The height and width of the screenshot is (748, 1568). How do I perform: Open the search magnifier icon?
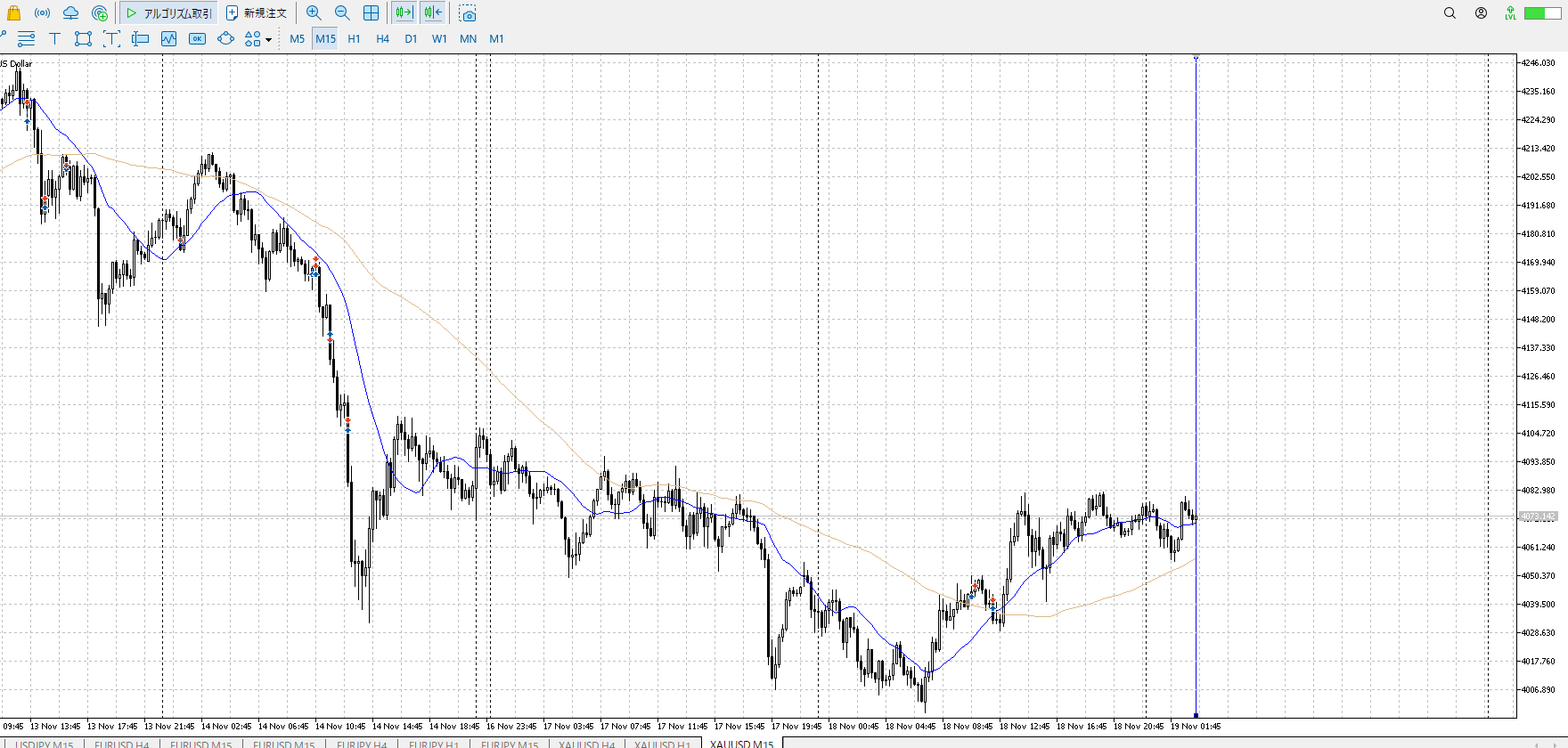pos(1450,13)
